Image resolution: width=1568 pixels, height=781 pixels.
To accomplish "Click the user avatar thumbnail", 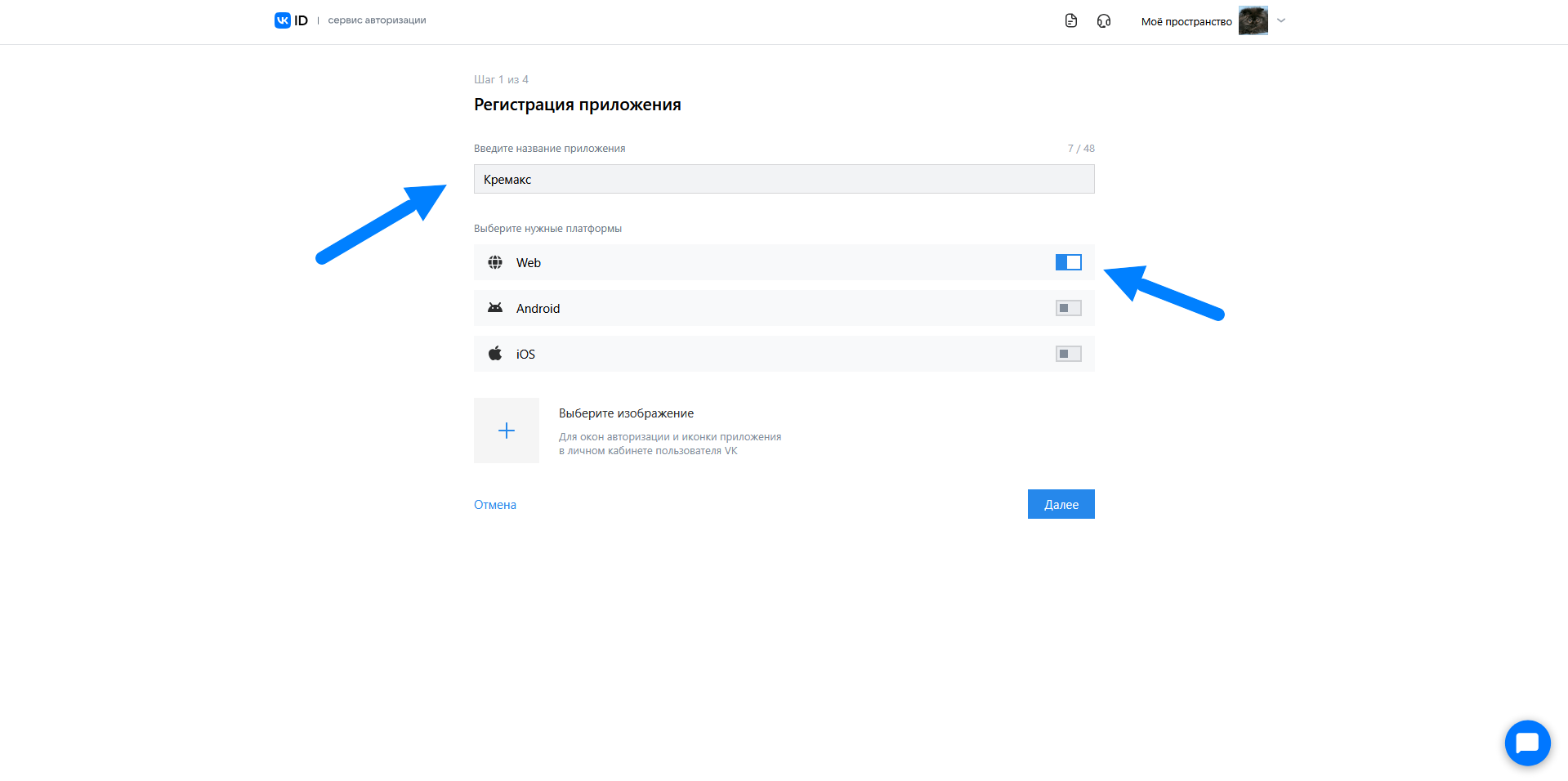I will [1253, 20].
